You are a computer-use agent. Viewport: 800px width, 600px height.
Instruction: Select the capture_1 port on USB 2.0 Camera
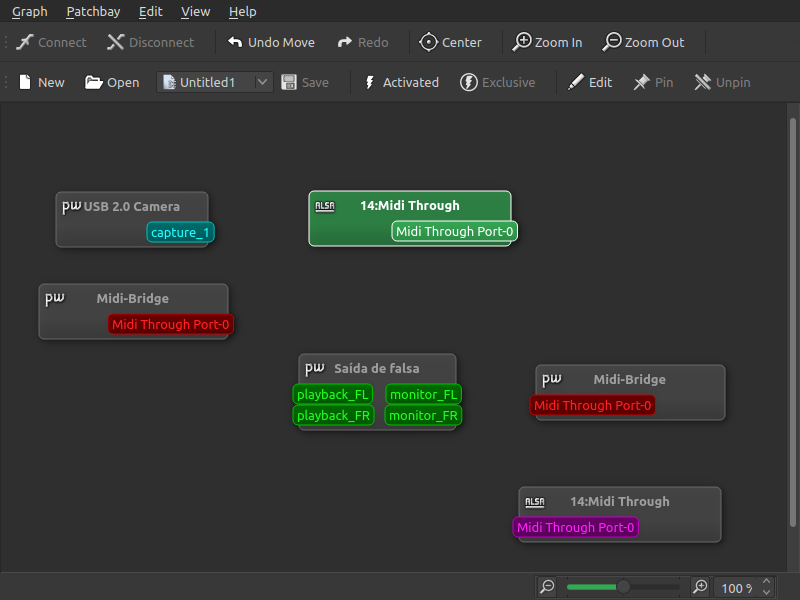point(180,233)
